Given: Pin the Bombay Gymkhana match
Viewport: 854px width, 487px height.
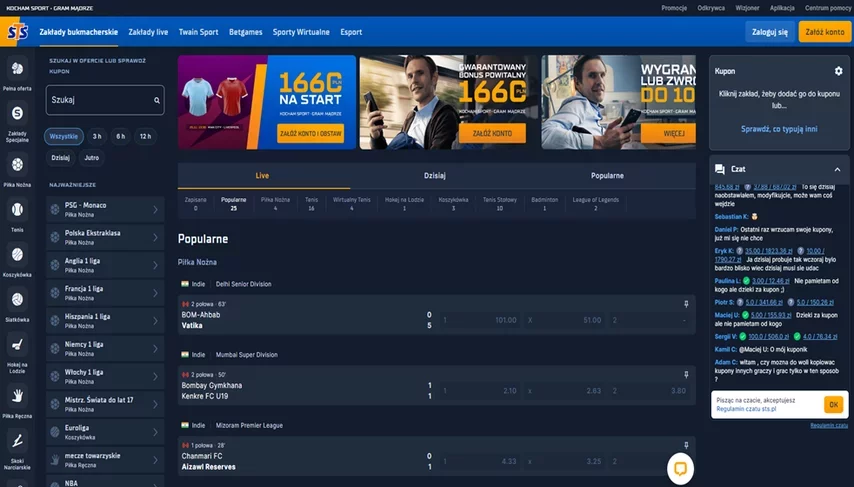Looking at the screenshot, I should point(686,375).
